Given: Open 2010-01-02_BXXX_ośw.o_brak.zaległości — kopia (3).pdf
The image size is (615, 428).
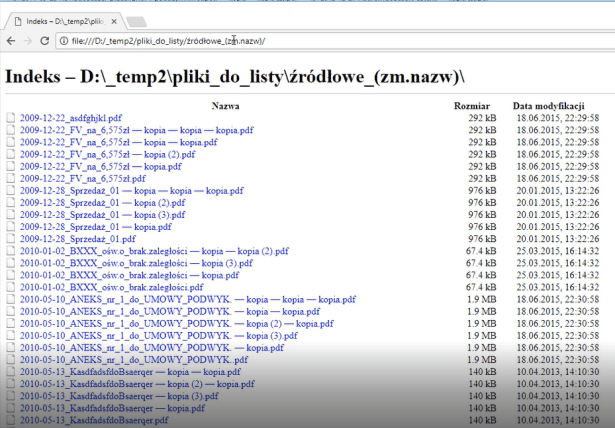Looking at the screenshot, I should tap(136, 263).
